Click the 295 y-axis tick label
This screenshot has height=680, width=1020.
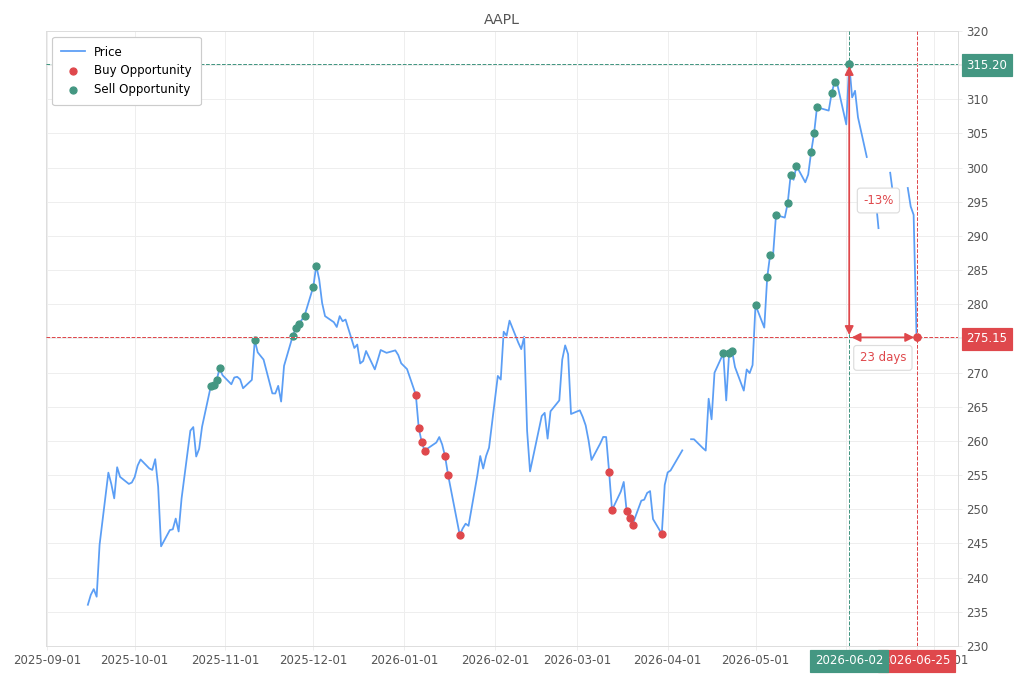coord(977,202)
